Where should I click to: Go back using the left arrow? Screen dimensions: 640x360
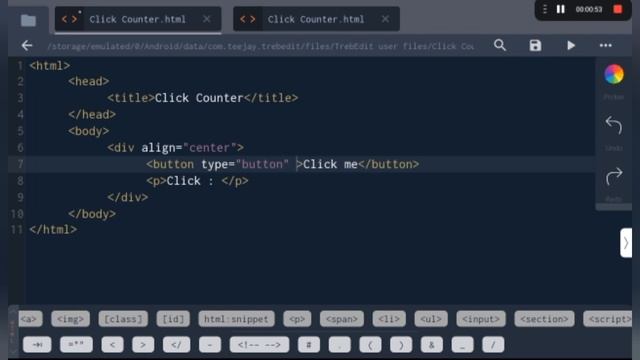(27, 45)
